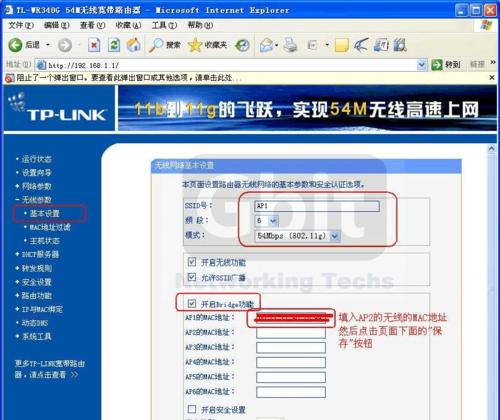Viewport: 500px width, 420px height.
Task: Click the page scrollbar up arrow
Action: coord(492,149)
